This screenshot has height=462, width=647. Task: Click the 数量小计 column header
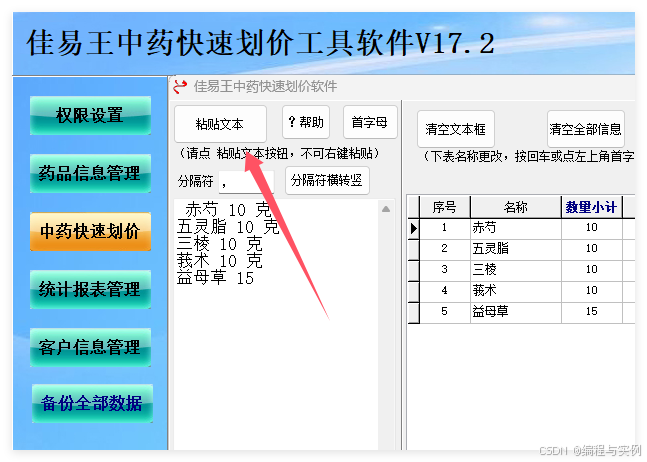coord(591,207)
